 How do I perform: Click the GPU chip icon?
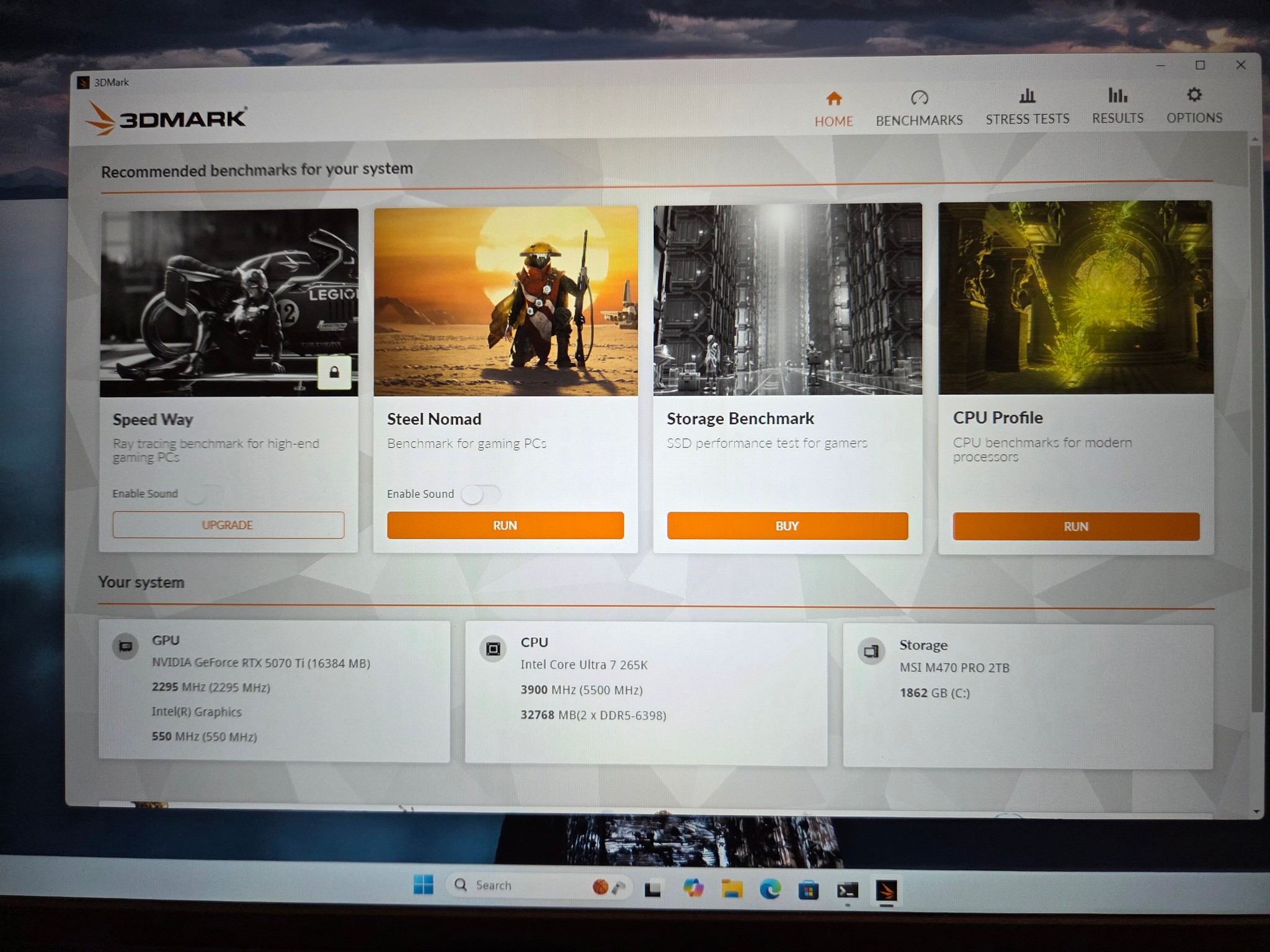(x=125, y=646)
